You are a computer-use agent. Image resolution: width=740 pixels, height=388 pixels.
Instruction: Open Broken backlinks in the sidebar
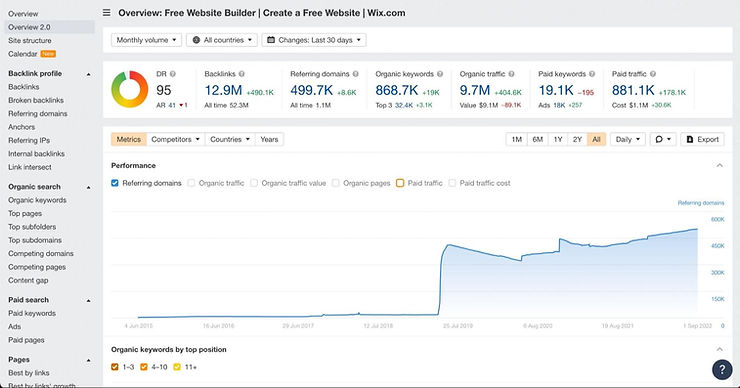(x=36, y=100)
